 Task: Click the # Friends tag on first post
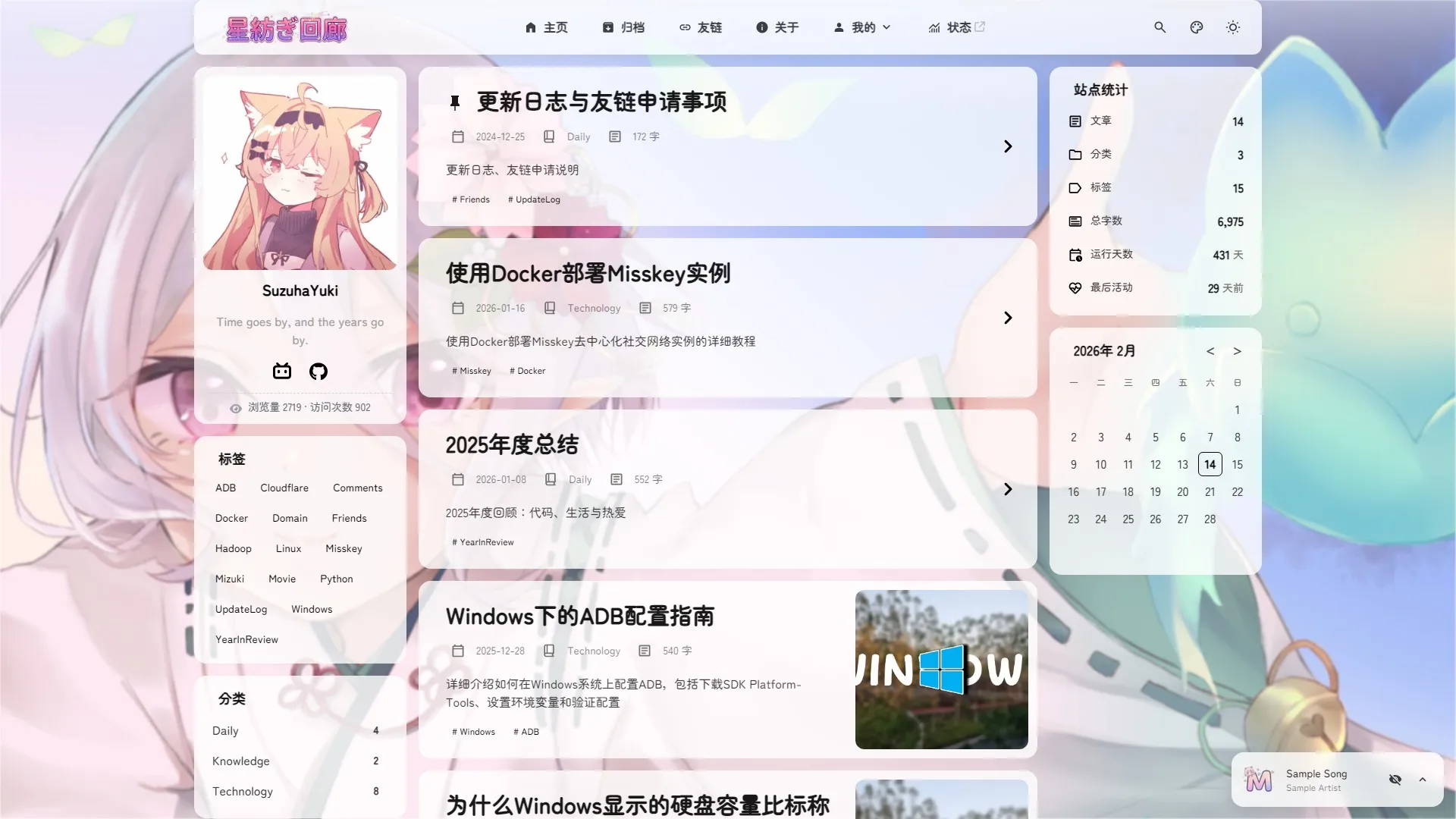click(x=471, y=199)
